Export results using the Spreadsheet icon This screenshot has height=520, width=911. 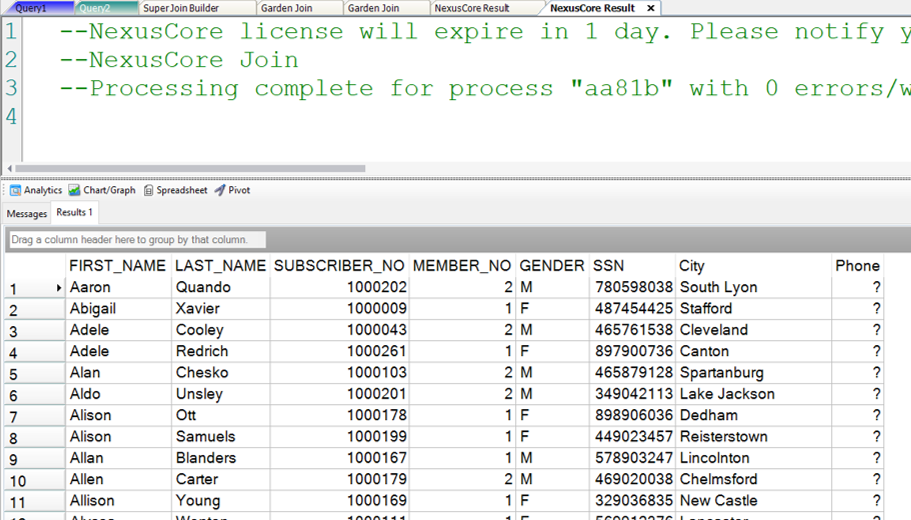pyautogui.click(x=175, y=190)
